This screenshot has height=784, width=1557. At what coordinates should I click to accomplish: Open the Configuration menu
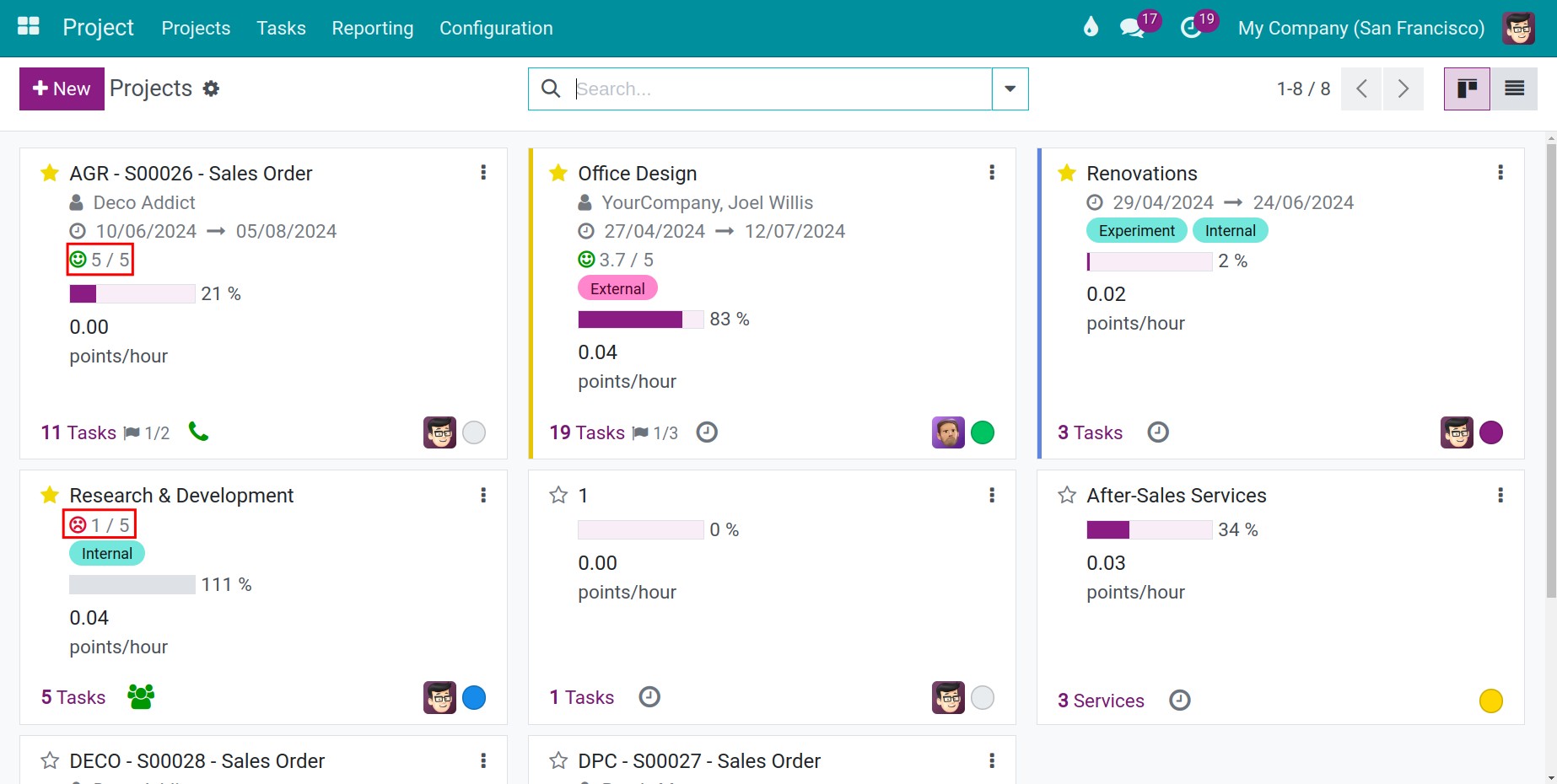(496, 28)
